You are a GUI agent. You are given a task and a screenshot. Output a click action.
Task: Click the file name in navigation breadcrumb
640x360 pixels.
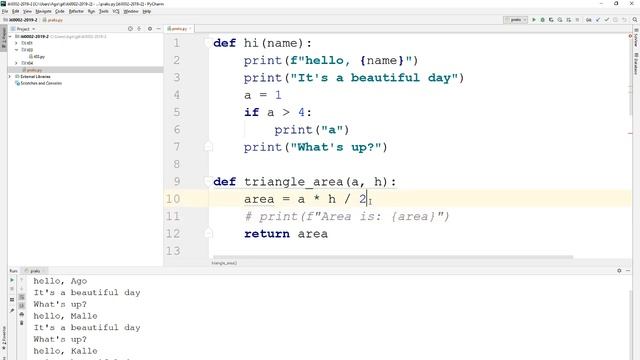coord(53,20)
